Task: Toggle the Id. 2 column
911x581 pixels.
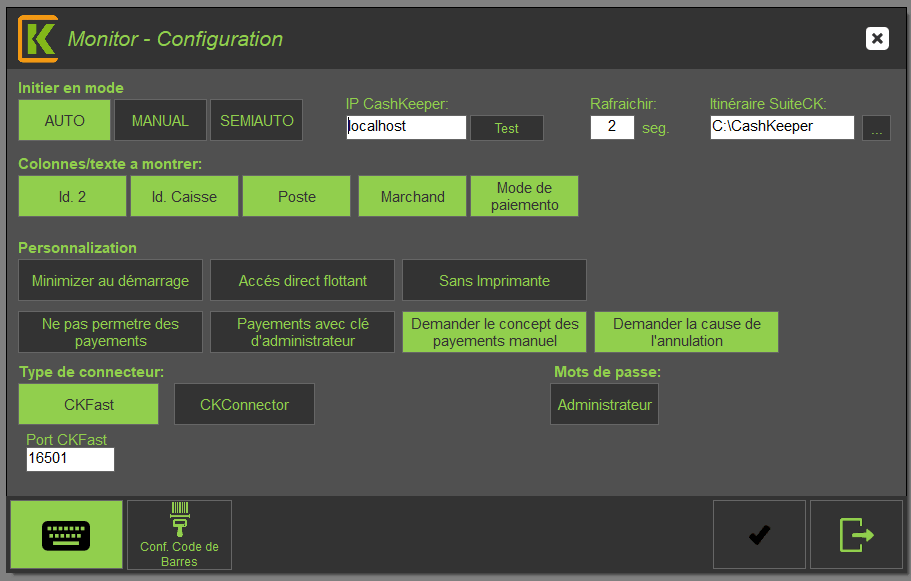Action: click(x=72, y=196)
